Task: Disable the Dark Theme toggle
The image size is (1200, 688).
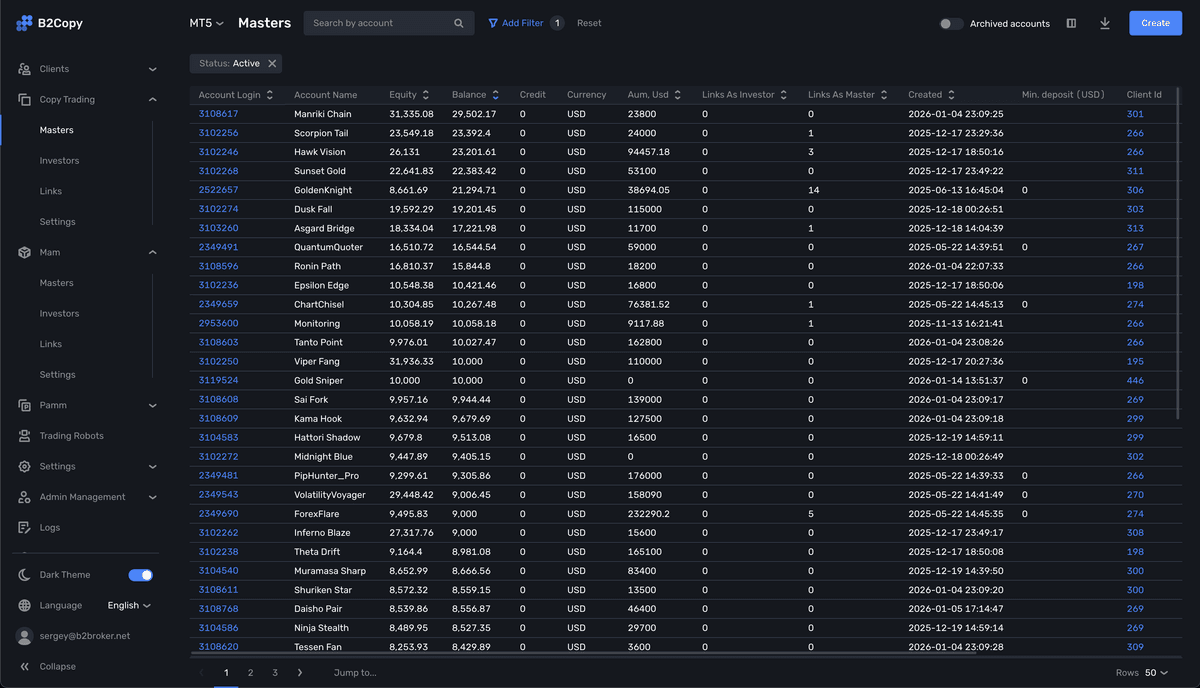Action: [x=141, y=574]
